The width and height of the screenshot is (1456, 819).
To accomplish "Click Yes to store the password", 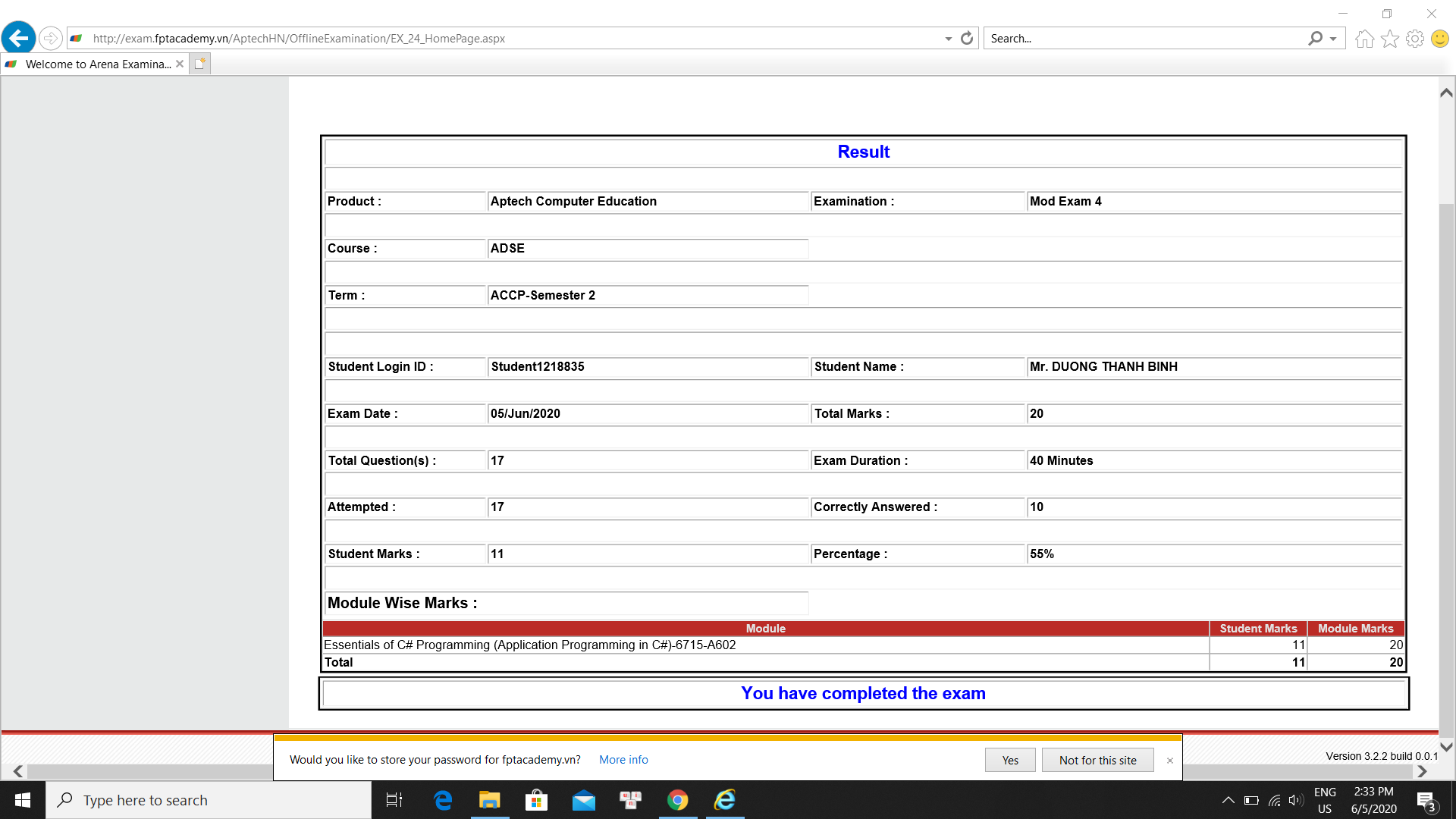I will point(1009,760).
